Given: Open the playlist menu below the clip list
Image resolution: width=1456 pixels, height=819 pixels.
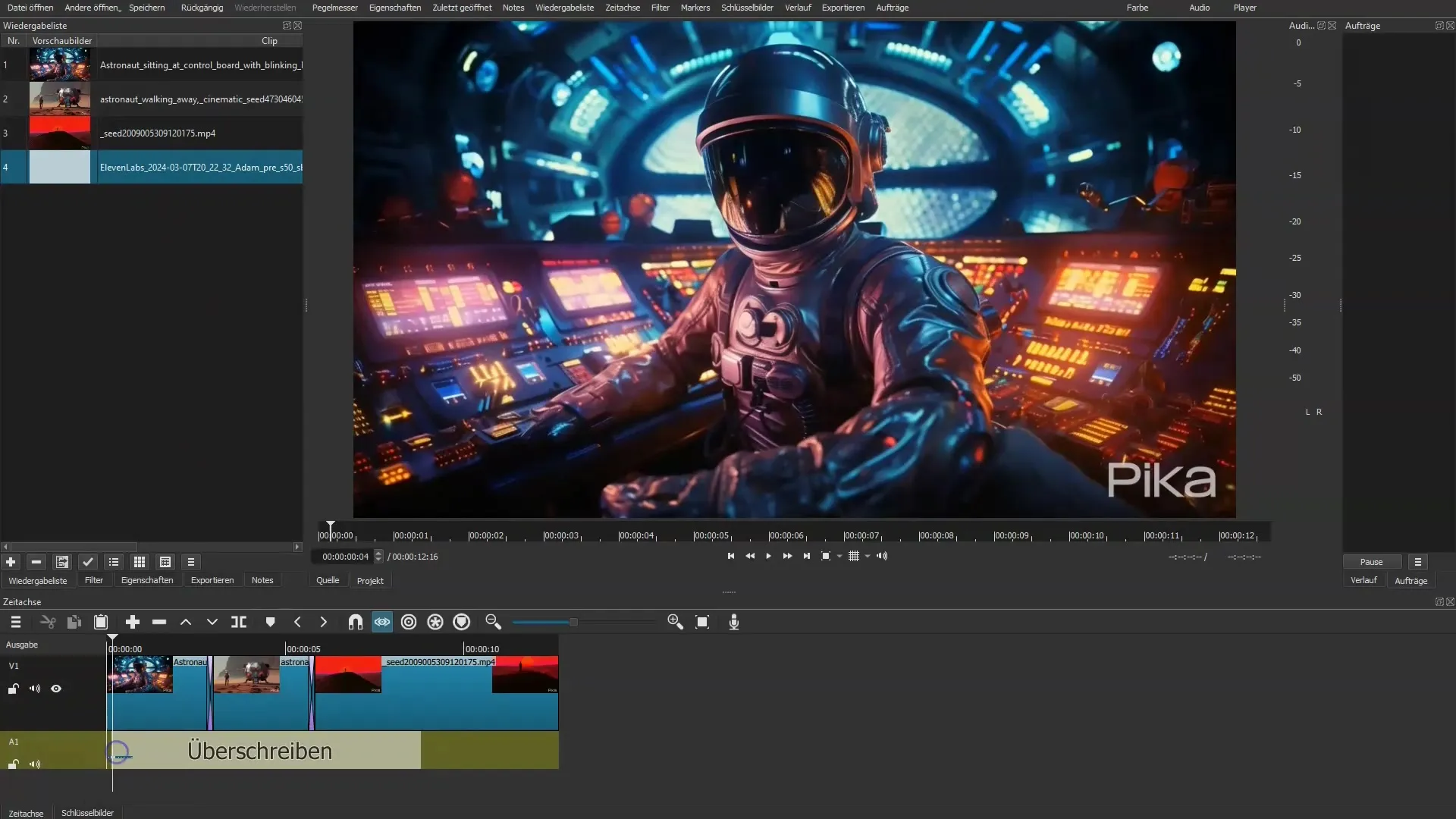Looking at the screenshot, I should [191, 562].
